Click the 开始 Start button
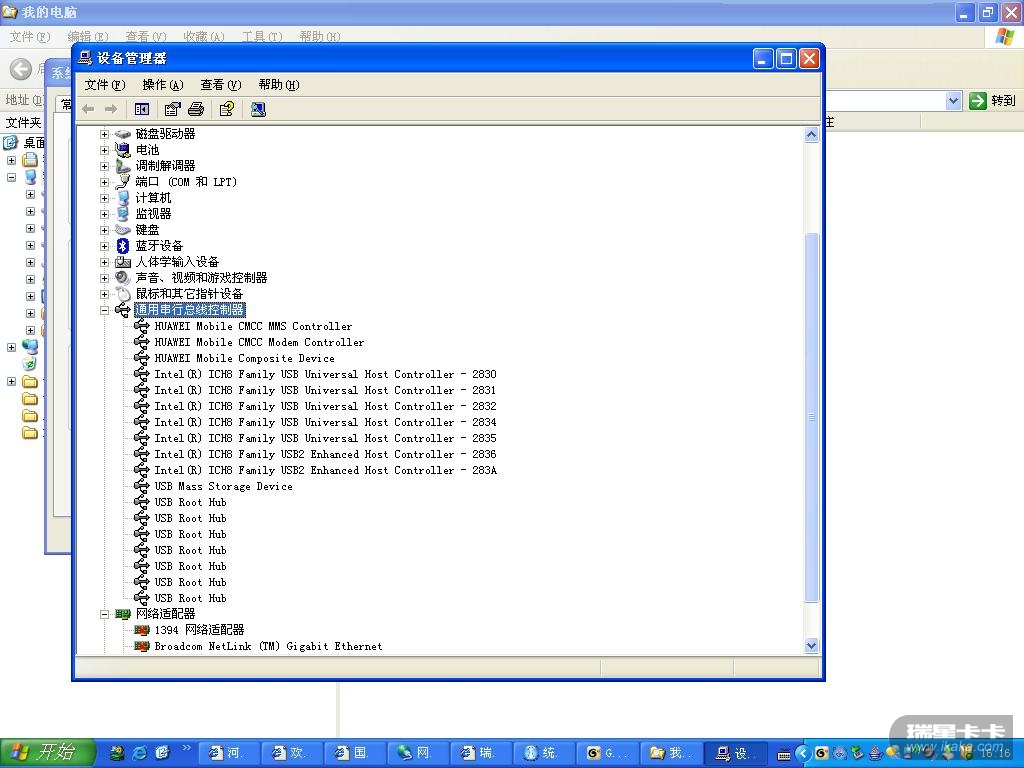 (x=48, y=753)
